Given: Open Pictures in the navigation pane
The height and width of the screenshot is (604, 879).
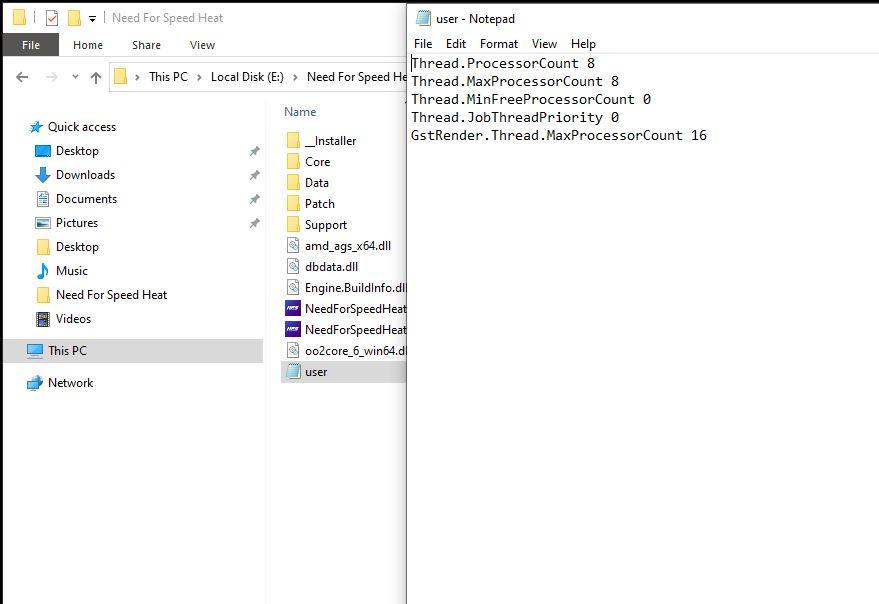Looking at the screenshot, I should pos(77,223).
